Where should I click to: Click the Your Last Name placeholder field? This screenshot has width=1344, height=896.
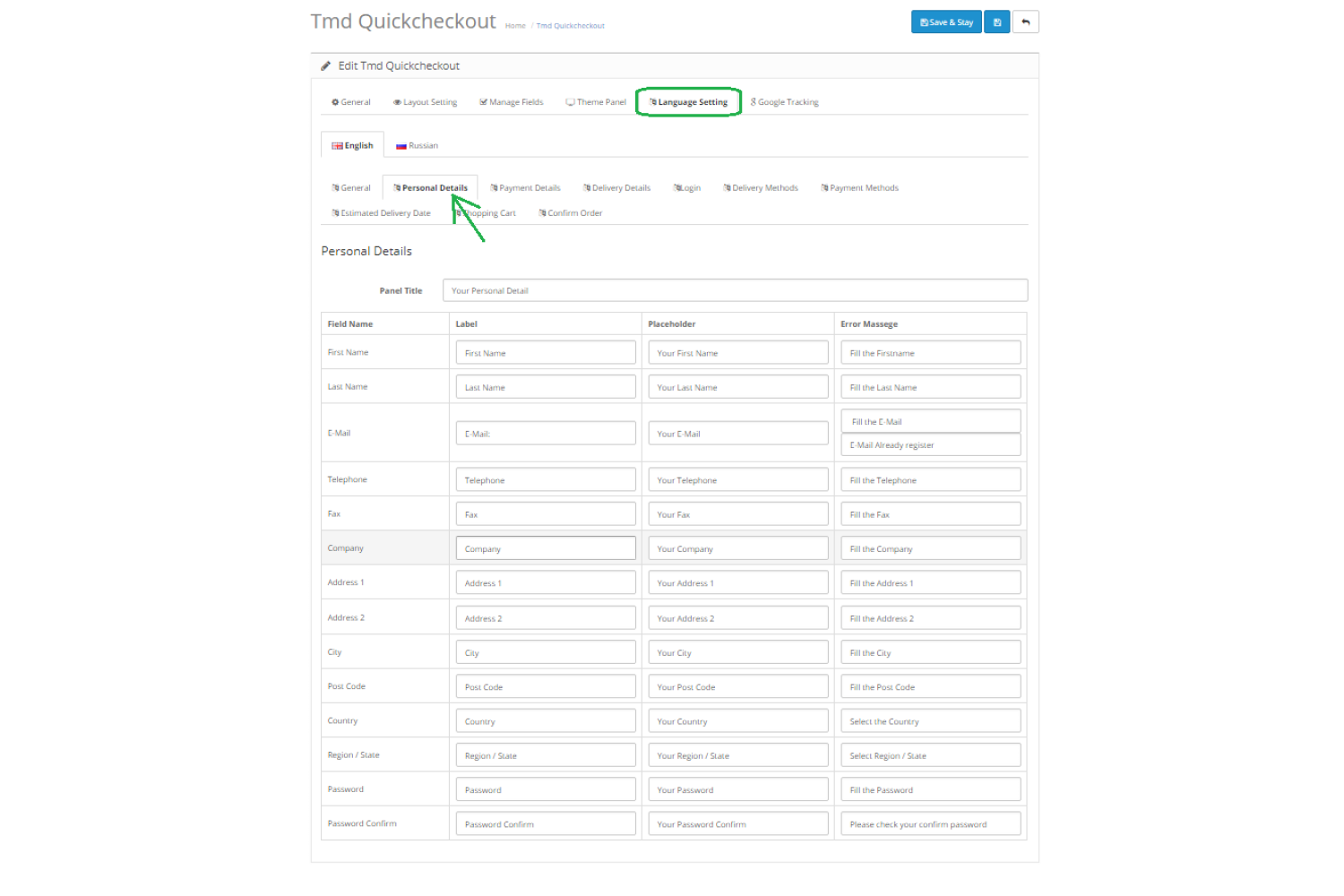point(738,387)
